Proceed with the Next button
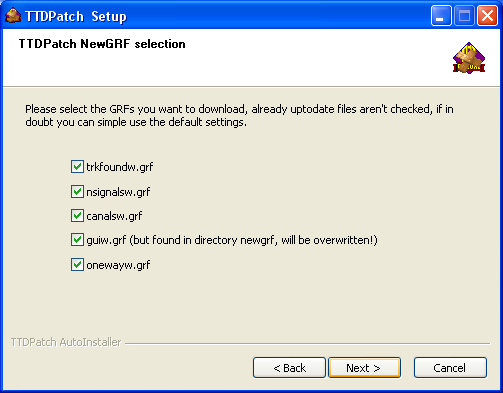This screenshot has width=503, height=393. (365, 368)
